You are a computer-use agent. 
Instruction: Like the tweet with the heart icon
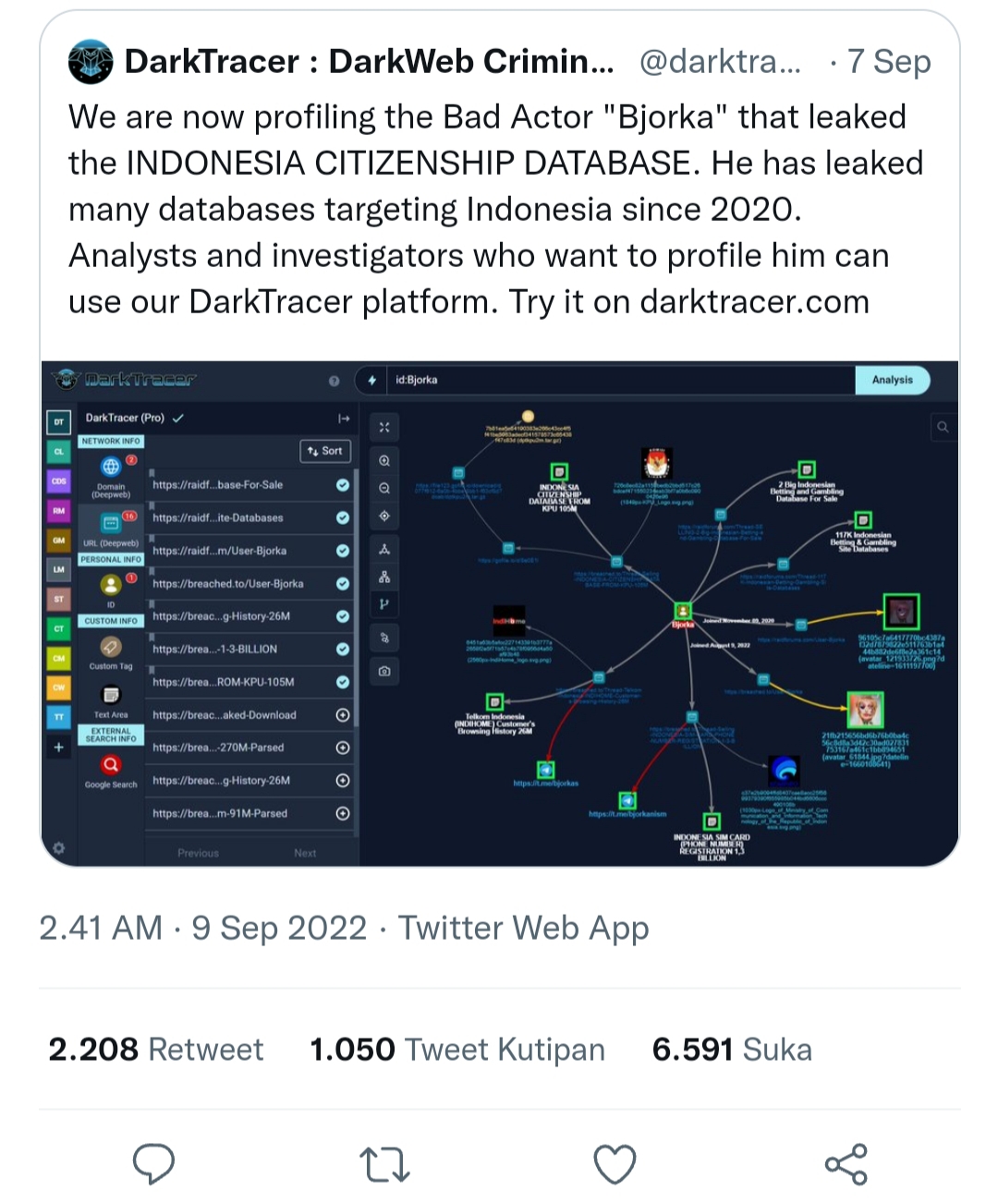pos(615,1164)
